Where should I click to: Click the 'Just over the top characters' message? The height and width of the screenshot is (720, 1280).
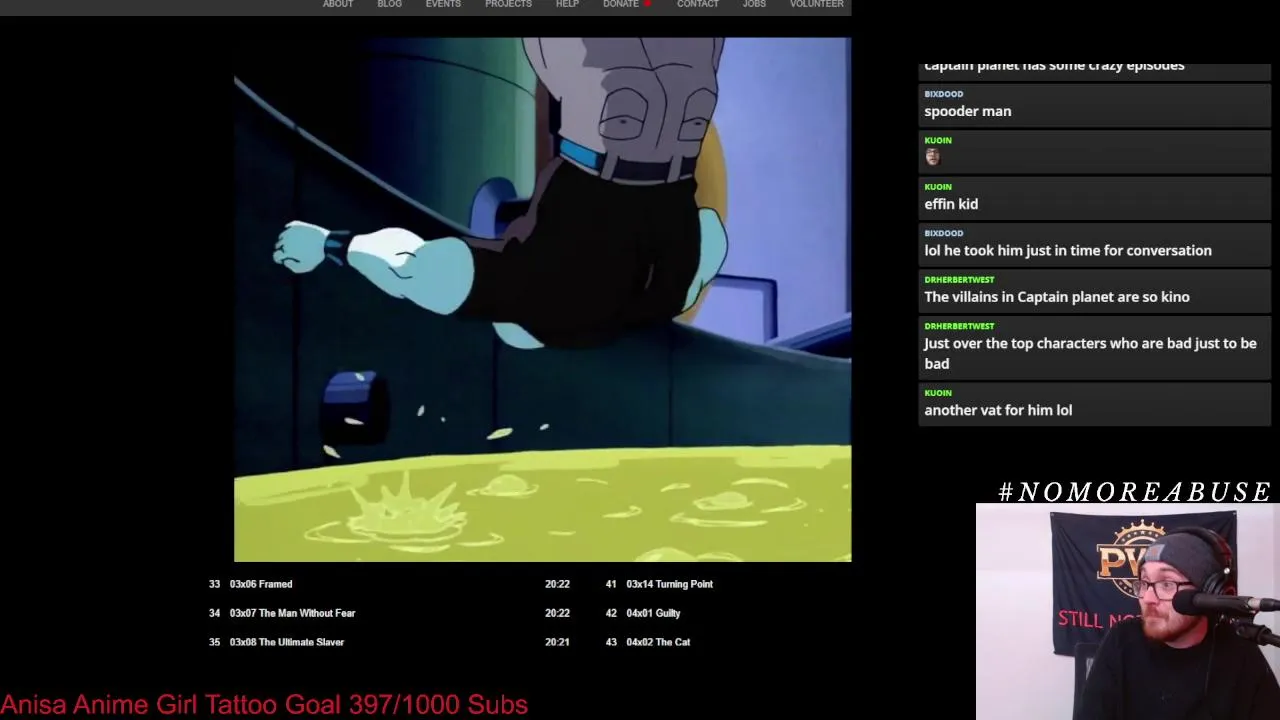tap(1090, 353)
